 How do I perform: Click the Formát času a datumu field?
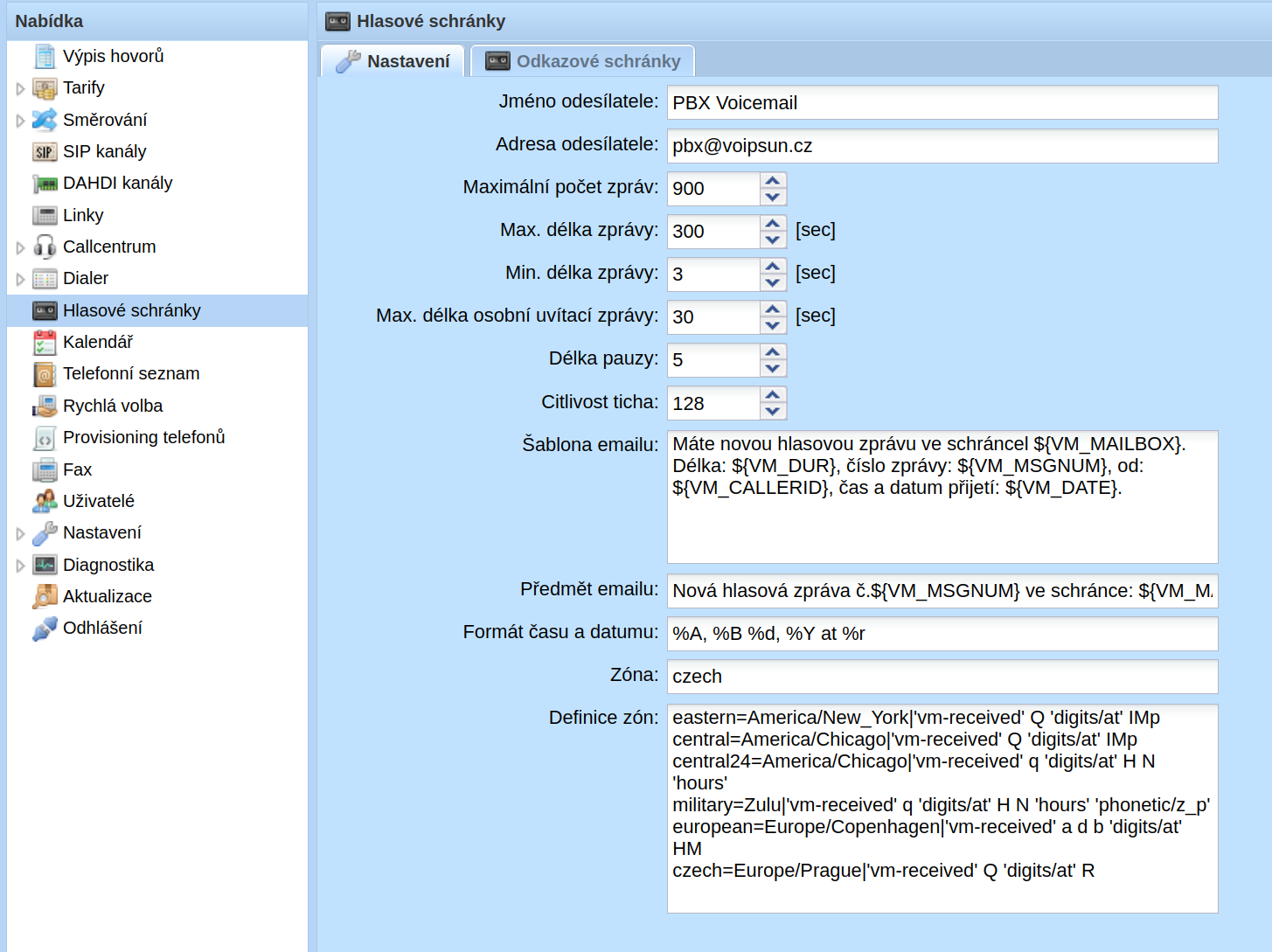[942, 634]
